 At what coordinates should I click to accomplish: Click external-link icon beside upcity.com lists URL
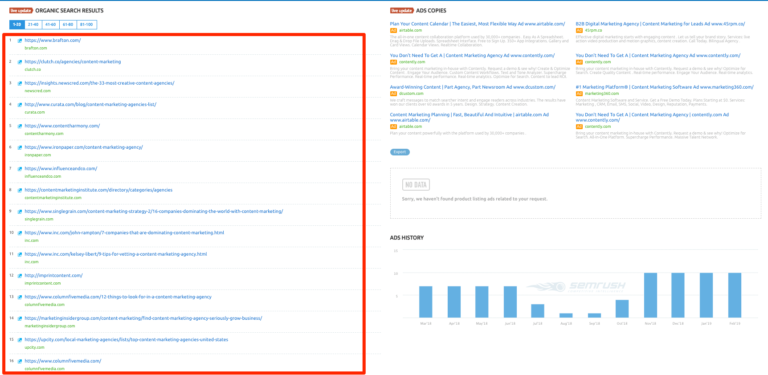click(20, 340)
